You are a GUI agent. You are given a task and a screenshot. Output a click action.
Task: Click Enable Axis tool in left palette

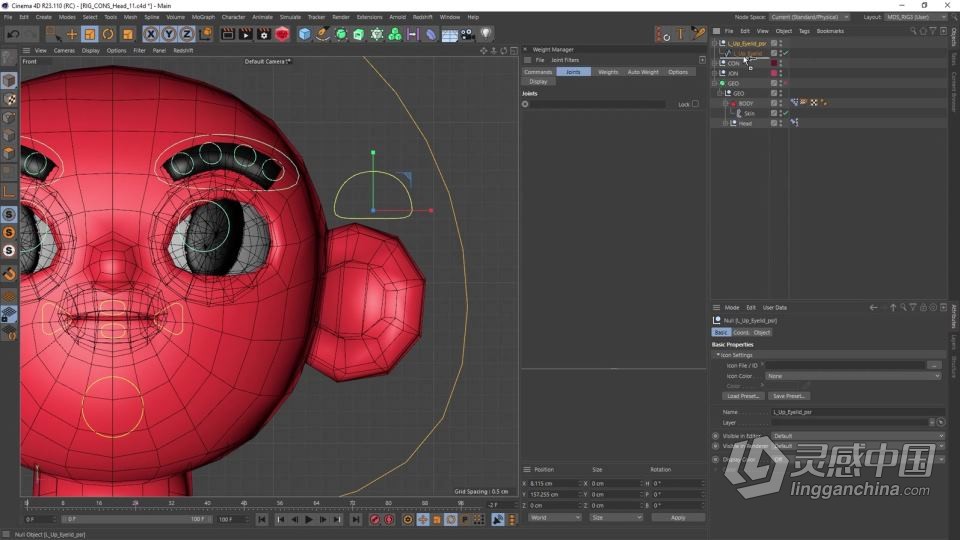click(x=9, y=192)
